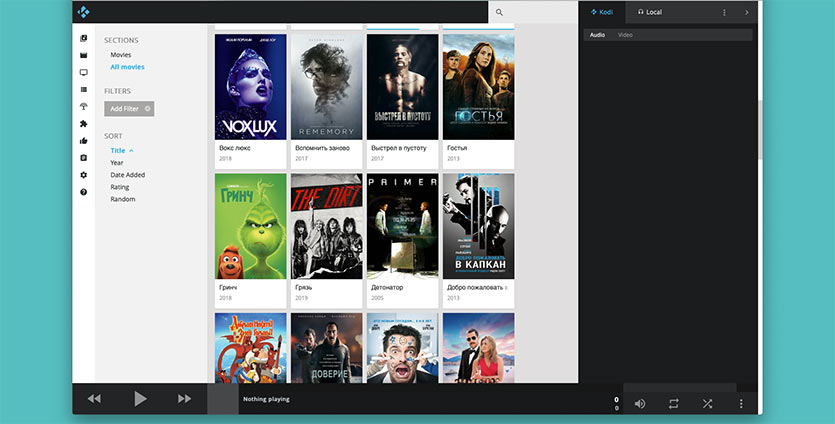Click the title Гостья under its poster

[457, 148]
